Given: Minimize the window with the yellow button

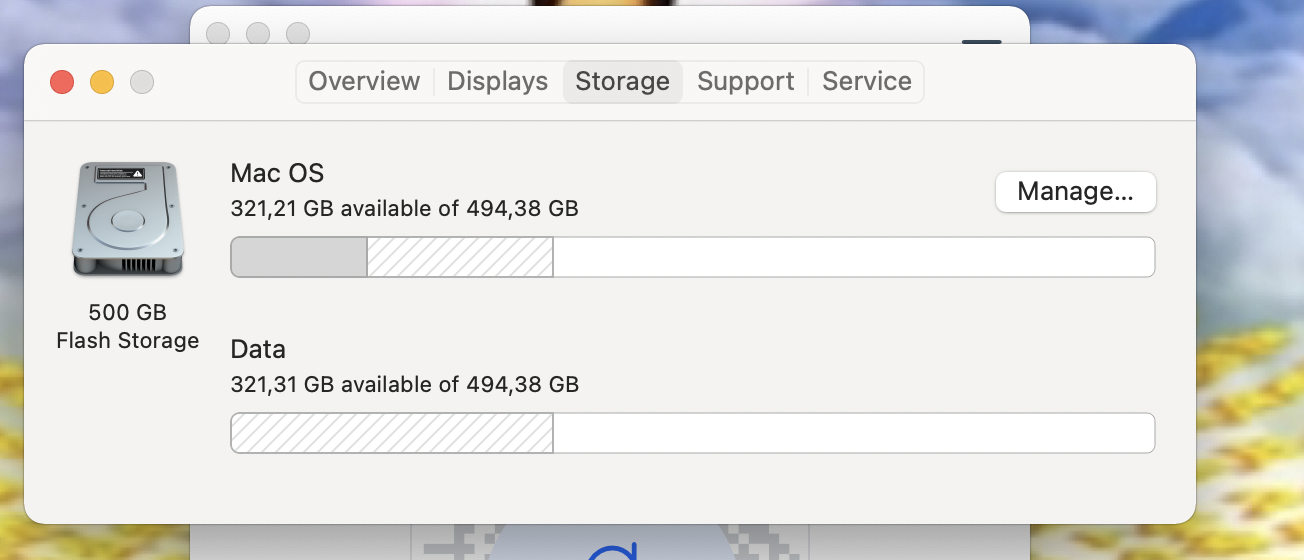Looking at the screenshot, I should pos(102,82).
